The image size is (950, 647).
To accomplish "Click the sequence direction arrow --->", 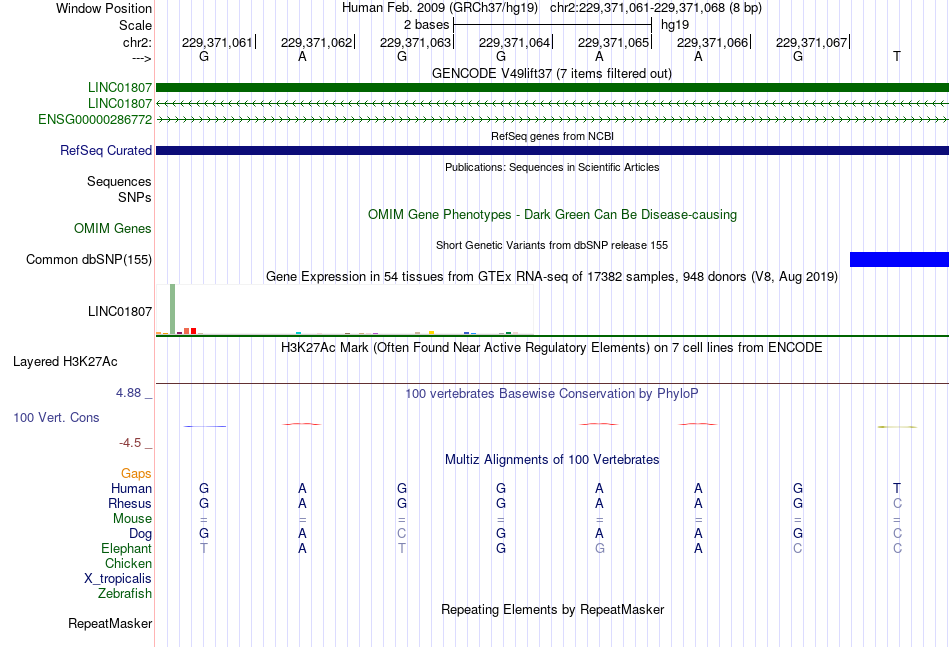I will (x=142, y=58).
